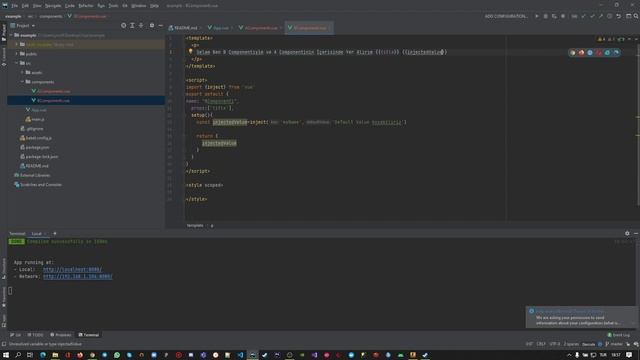Expand the node_modules folder
This screenshot has height=360, width=640.
coord(17,44)
